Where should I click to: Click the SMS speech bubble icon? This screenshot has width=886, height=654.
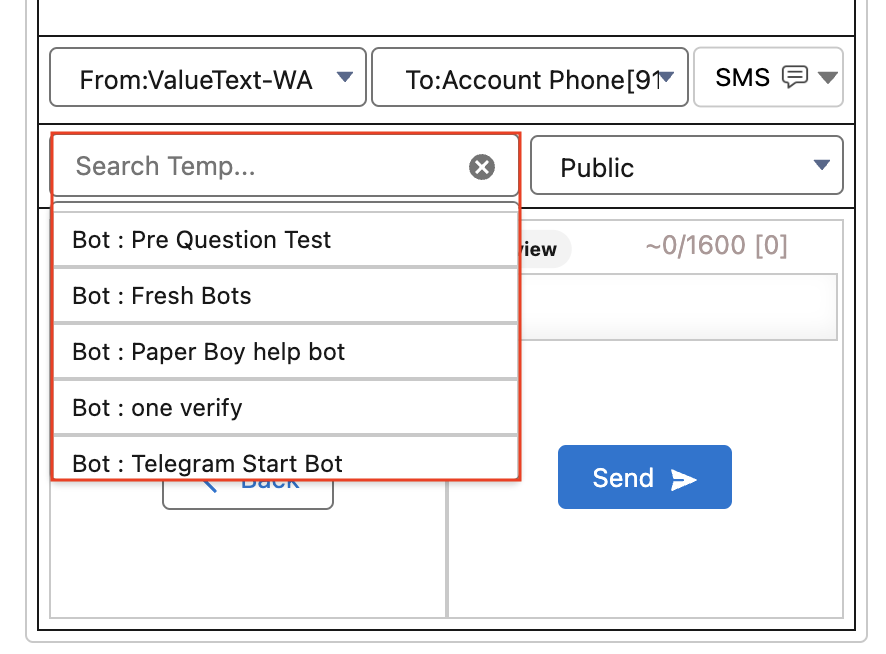[795, 77]
